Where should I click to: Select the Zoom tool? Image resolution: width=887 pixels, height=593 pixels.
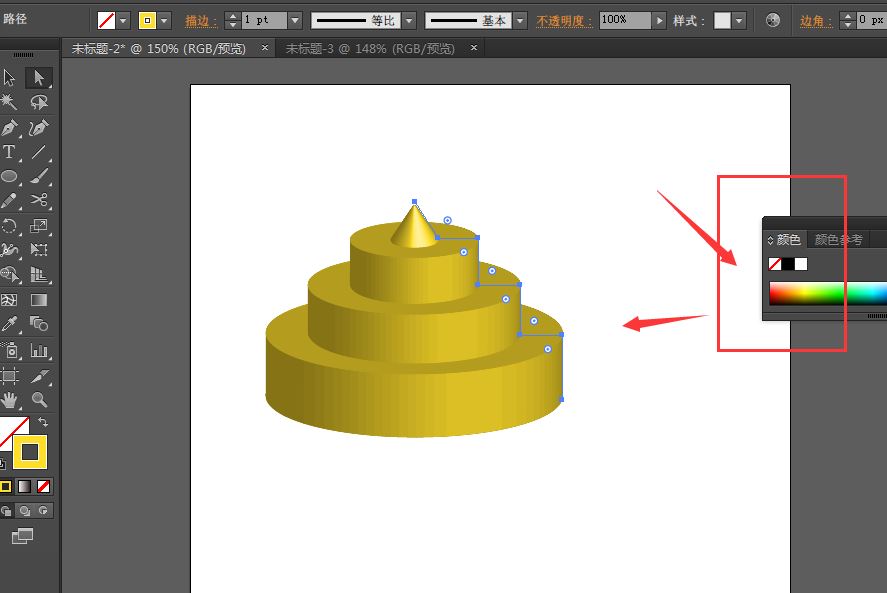pos(38,400)
